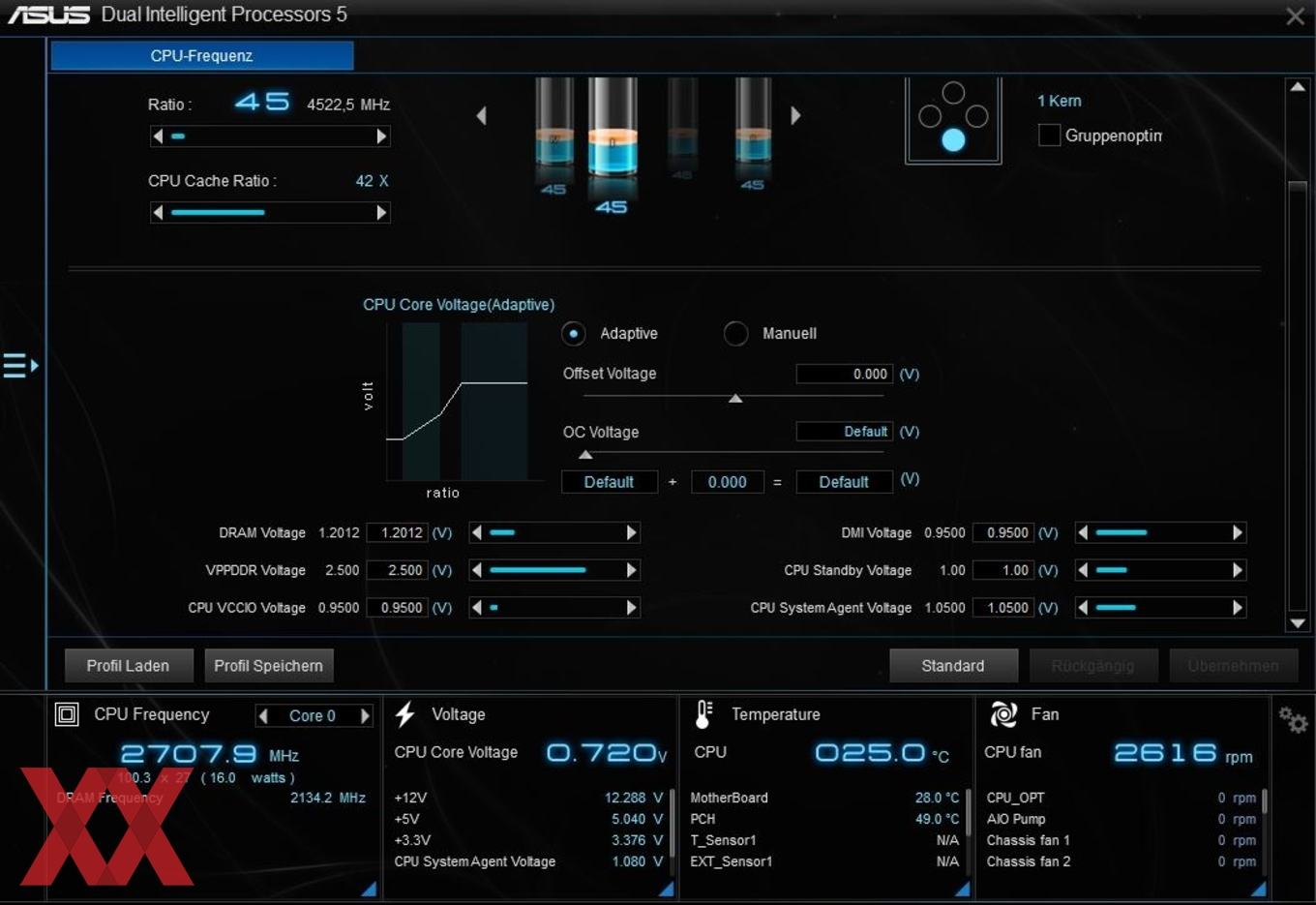Increase DMI Voltage with right arrow

(x=1238, y=532)
